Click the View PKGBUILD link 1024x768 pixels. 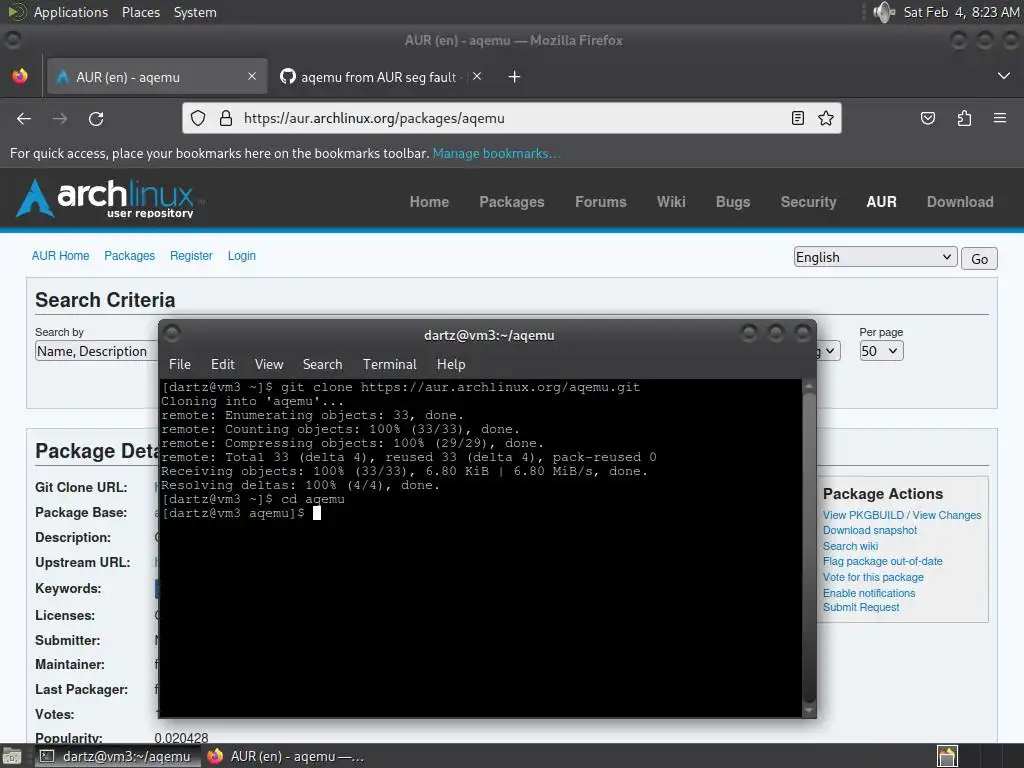[x=863, y=515]
